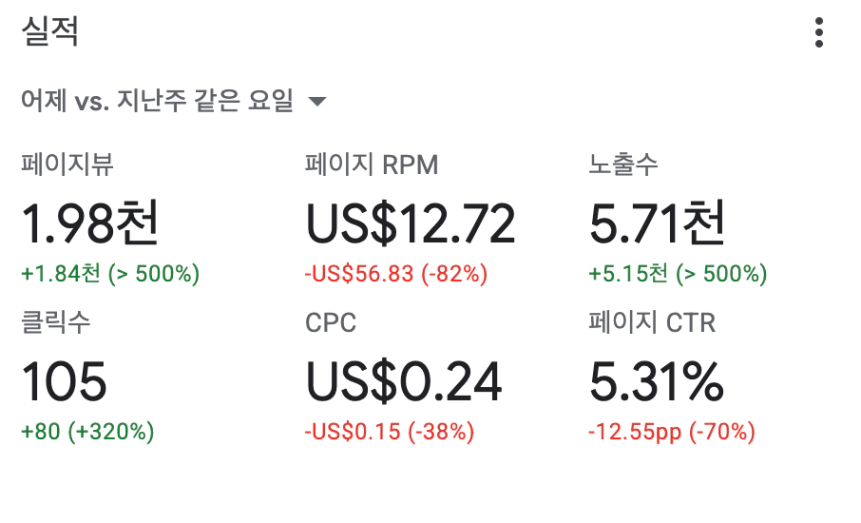The width and height of the screenshot is (861, 523).
Task: Click the 페이지 RPM metric label
Action: click(x=372, y=164)
